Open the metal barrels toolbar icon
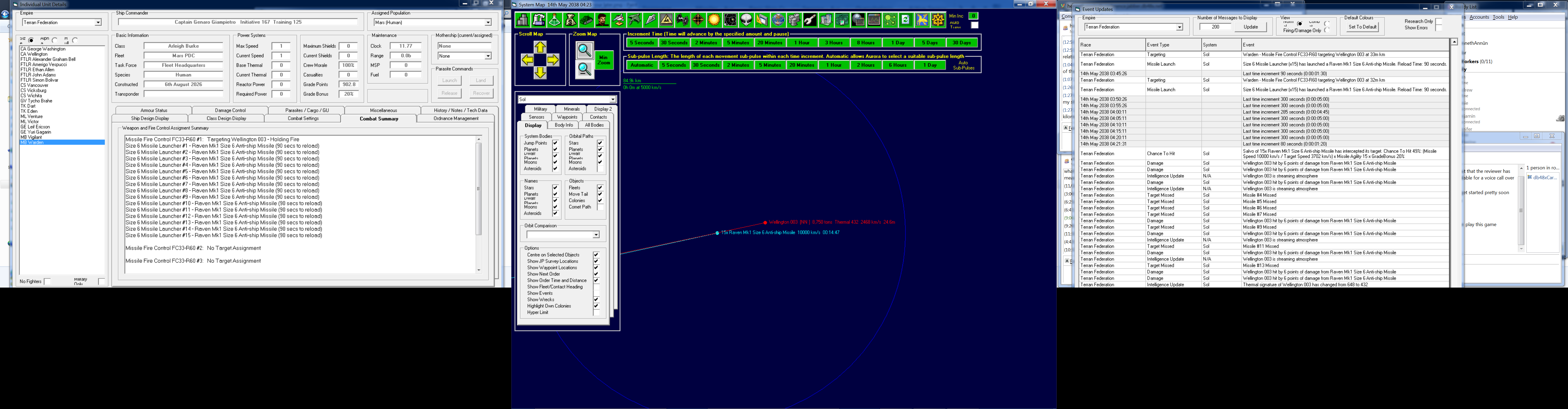 (794, 20)
